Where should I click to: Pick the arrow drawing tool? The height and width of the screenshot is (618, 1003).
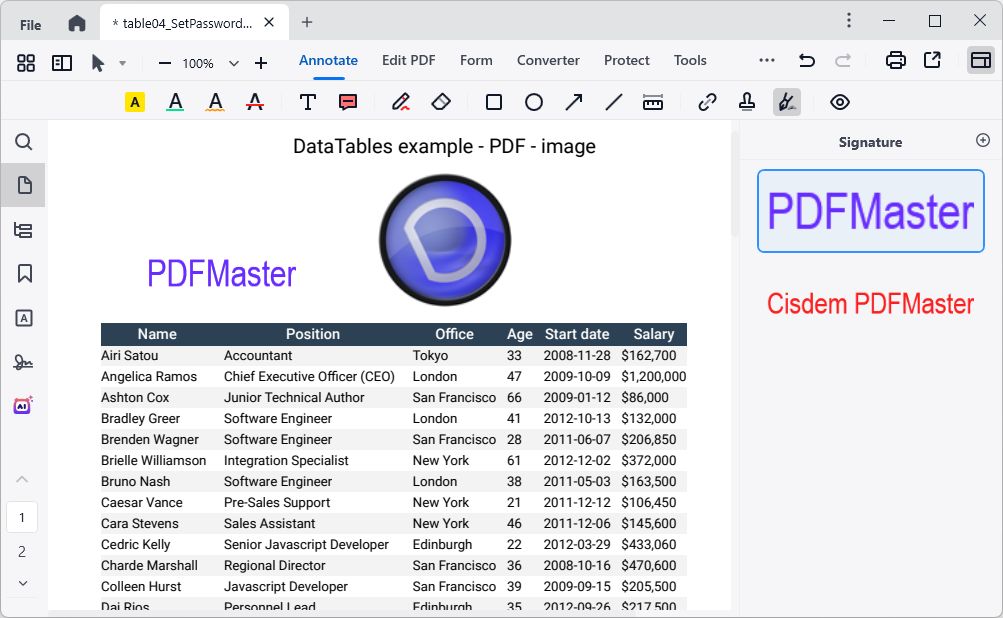point(574,102)
